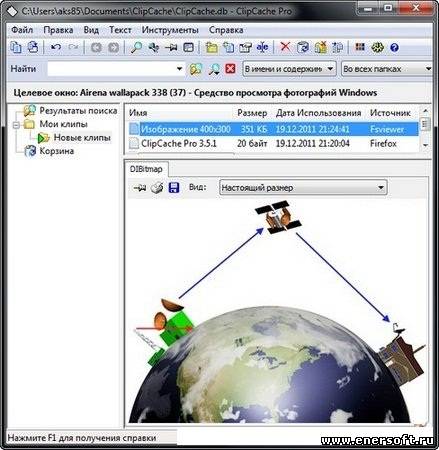Click the Найти search input field
439x450 pixels.
[x=116, y=69]
